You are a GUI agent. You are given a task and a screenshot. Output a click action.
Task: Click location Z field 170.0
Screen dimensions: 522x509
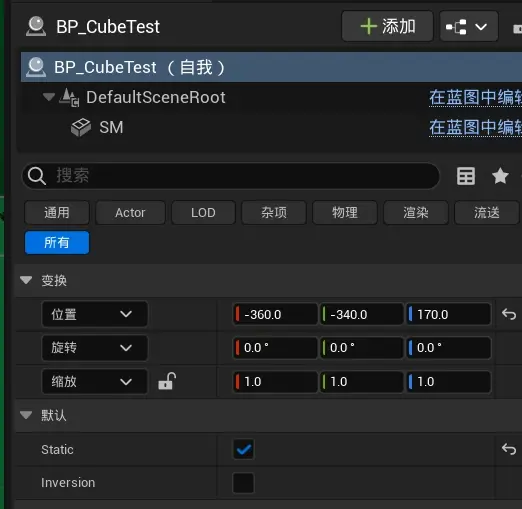pos(448,314)
